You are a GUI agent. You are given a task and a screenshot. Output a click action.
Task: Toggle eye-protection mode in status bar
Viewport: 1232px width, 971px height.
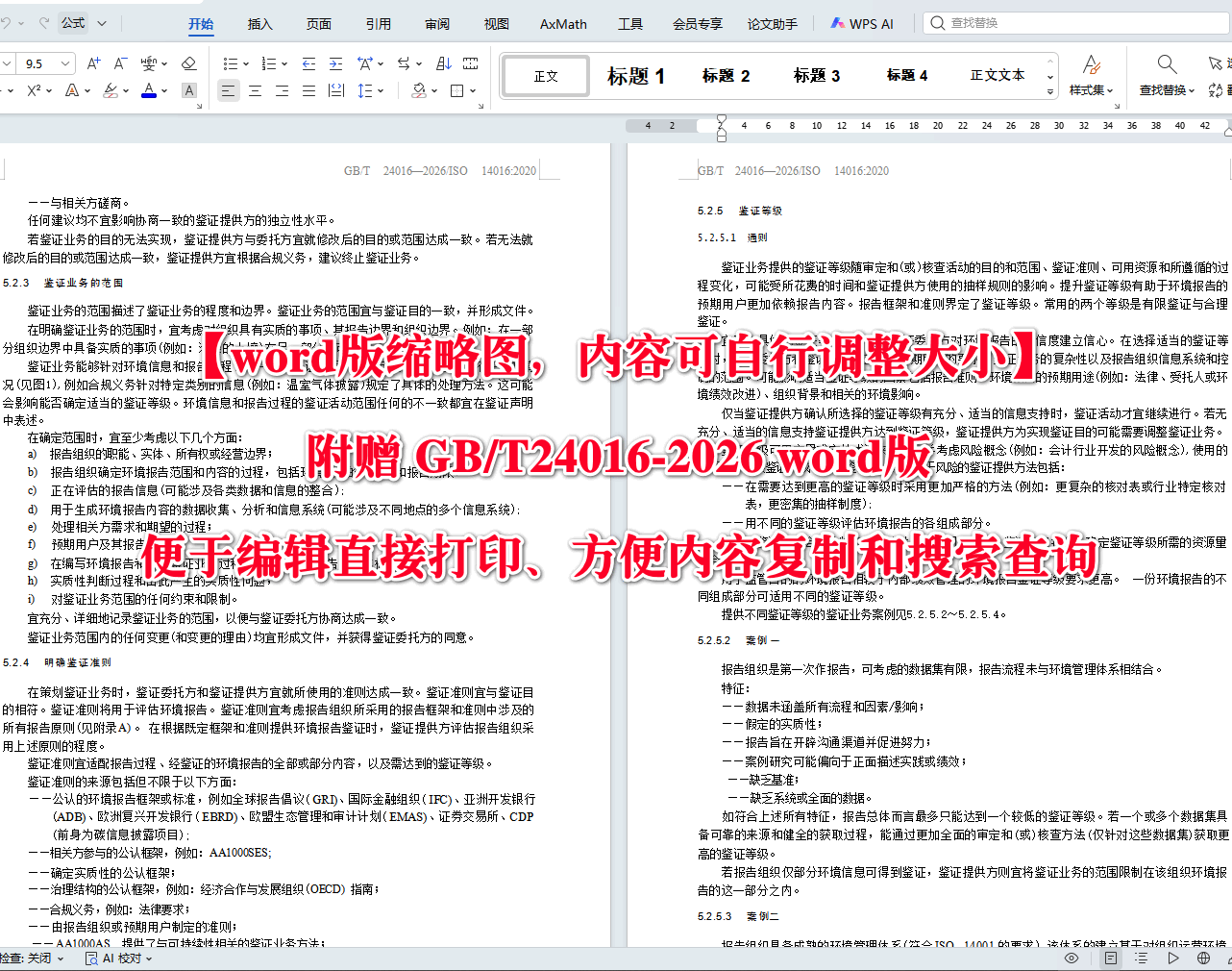pos(1073,959)
